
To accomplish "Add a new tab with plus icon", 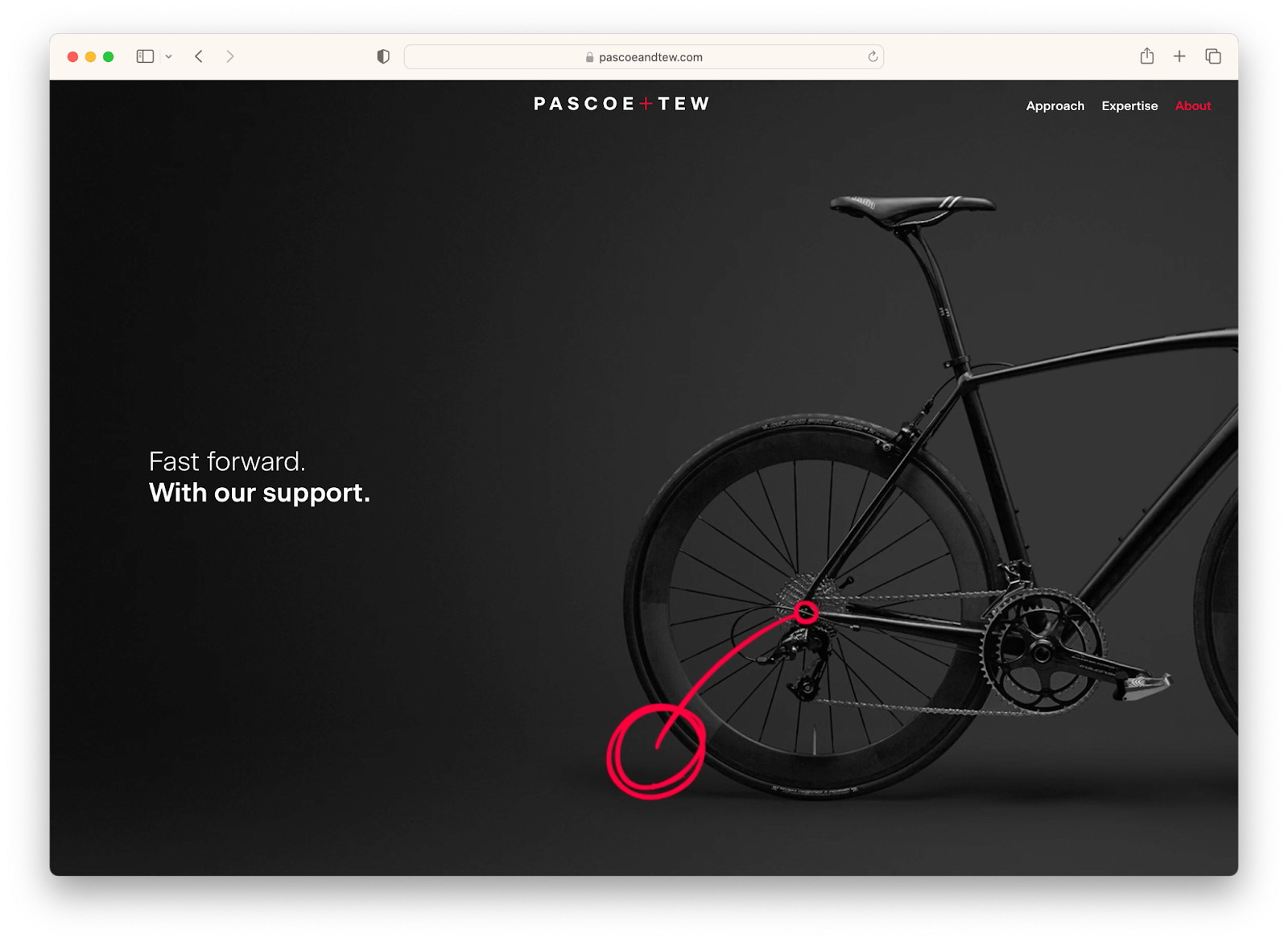I will point(1179,56).
